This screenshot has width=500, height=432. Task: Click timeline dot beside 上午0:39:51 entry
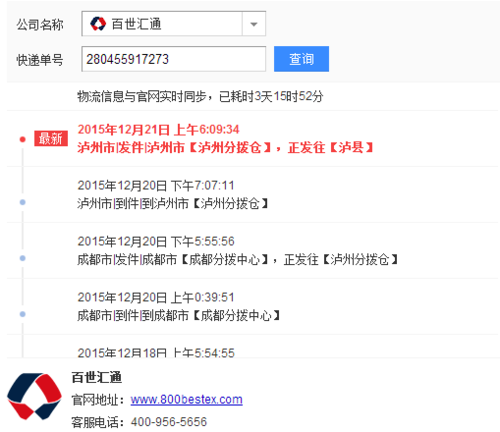point(22,314)
